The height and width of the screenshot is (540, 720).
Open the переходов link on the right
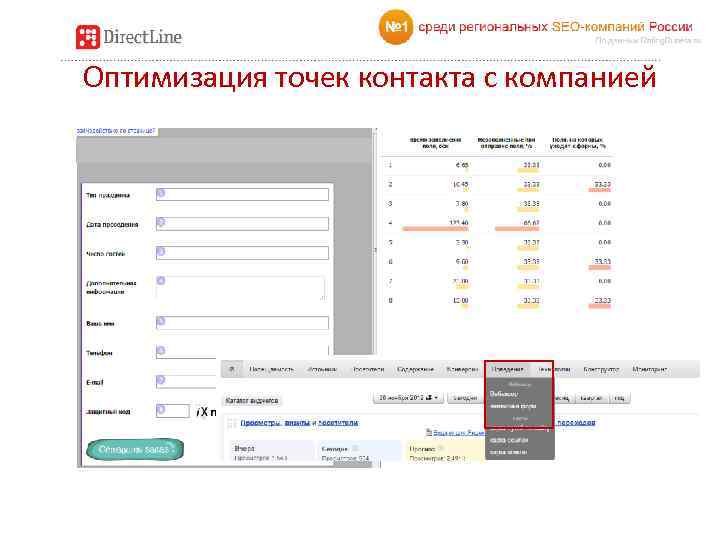(576, 422)
